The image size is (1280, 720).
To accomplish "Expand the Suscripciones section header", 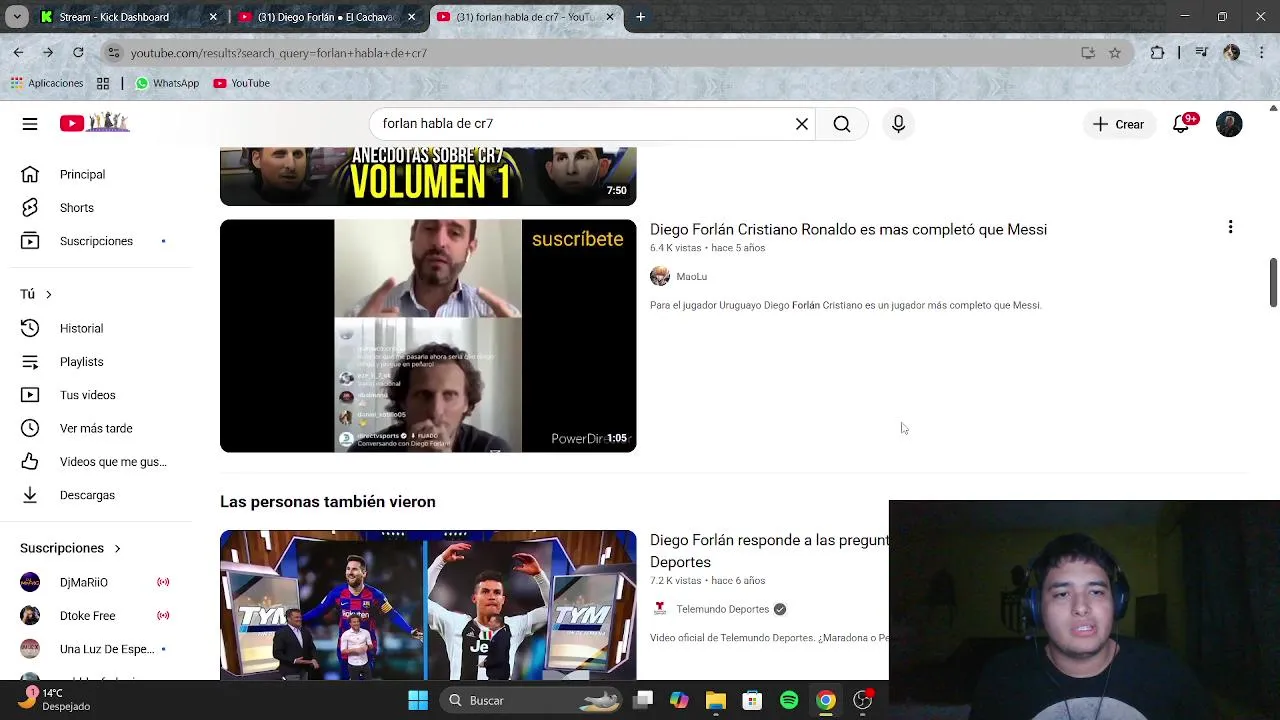I will [71, 548].
